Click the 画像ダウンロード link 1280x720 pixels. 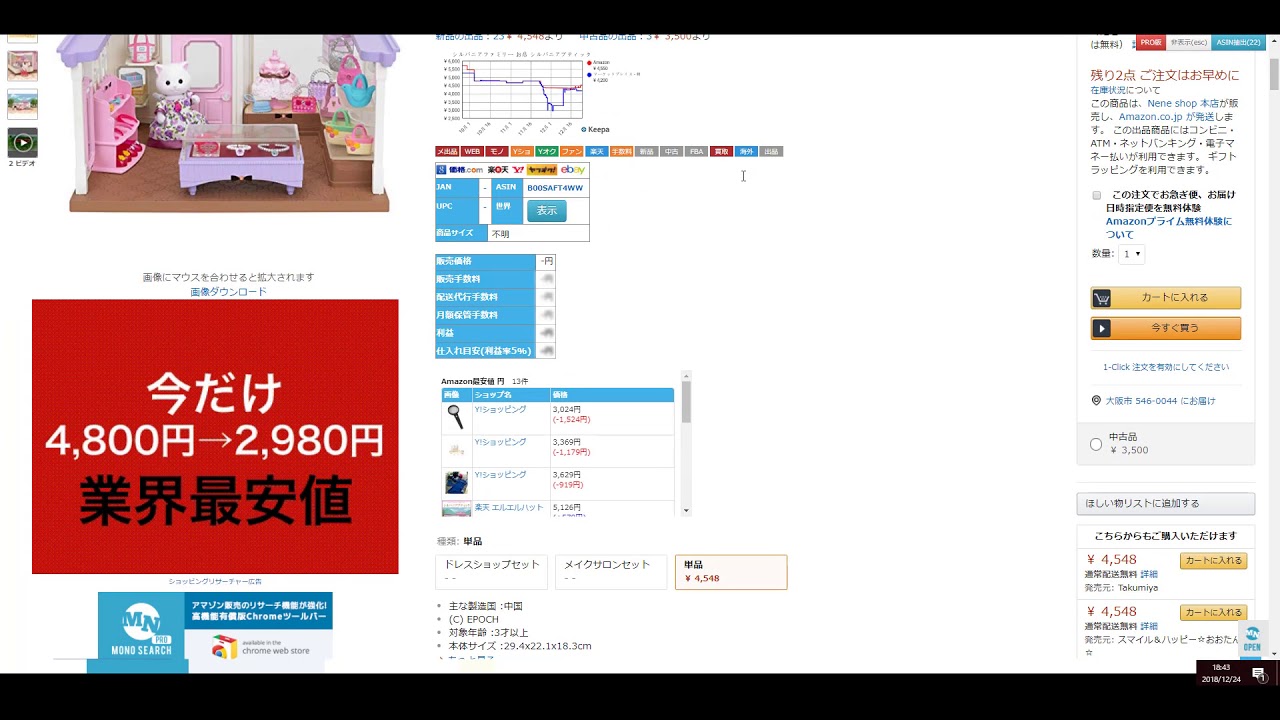(228, 292)
